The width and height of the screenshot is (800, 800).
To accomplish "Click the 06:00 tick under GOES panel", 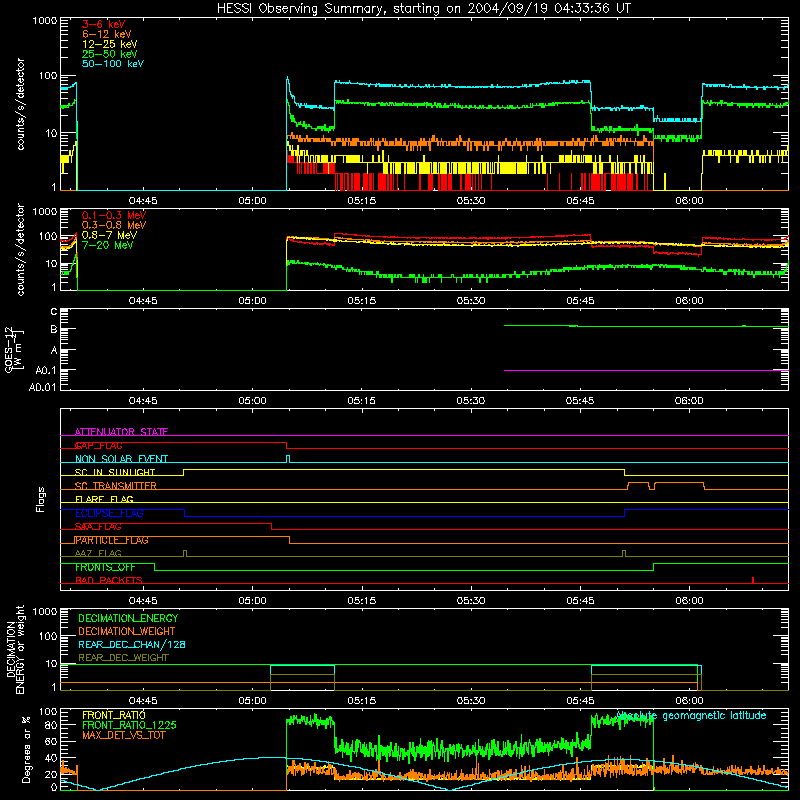I will pyautogui.click(x=689, y=401).
